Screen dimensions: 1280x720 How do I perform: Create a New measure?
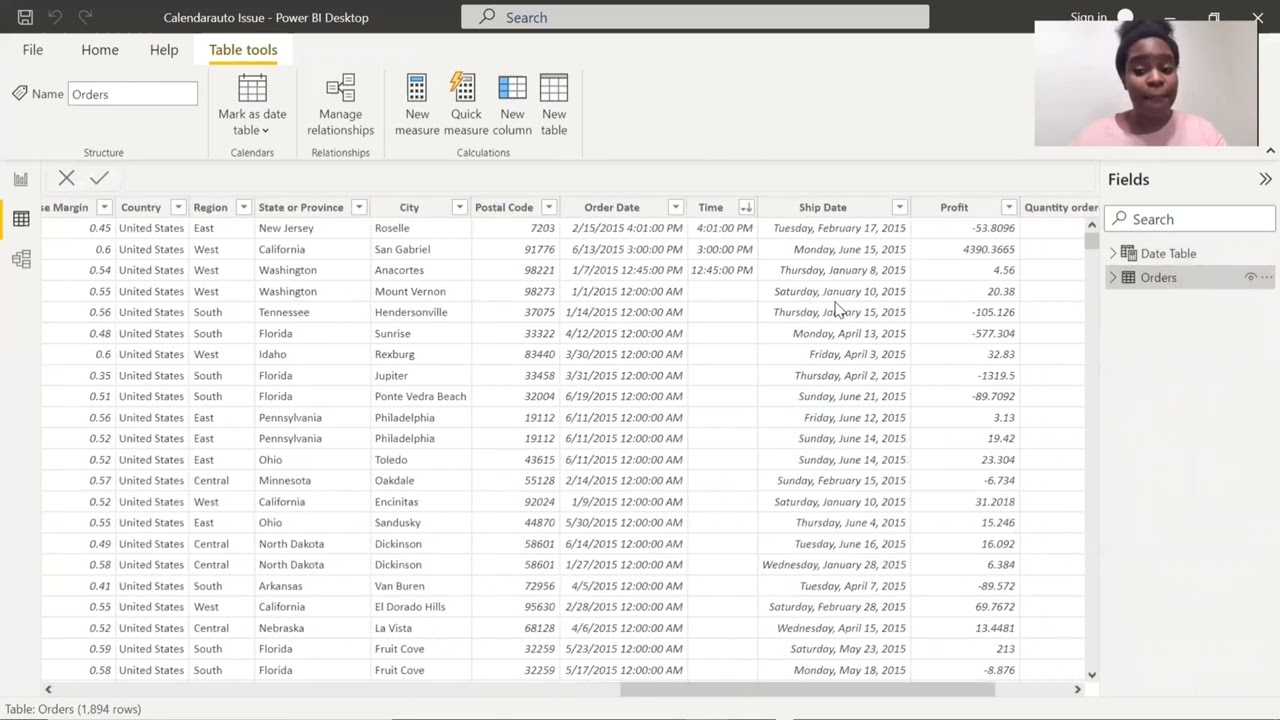tap(417, 105)
